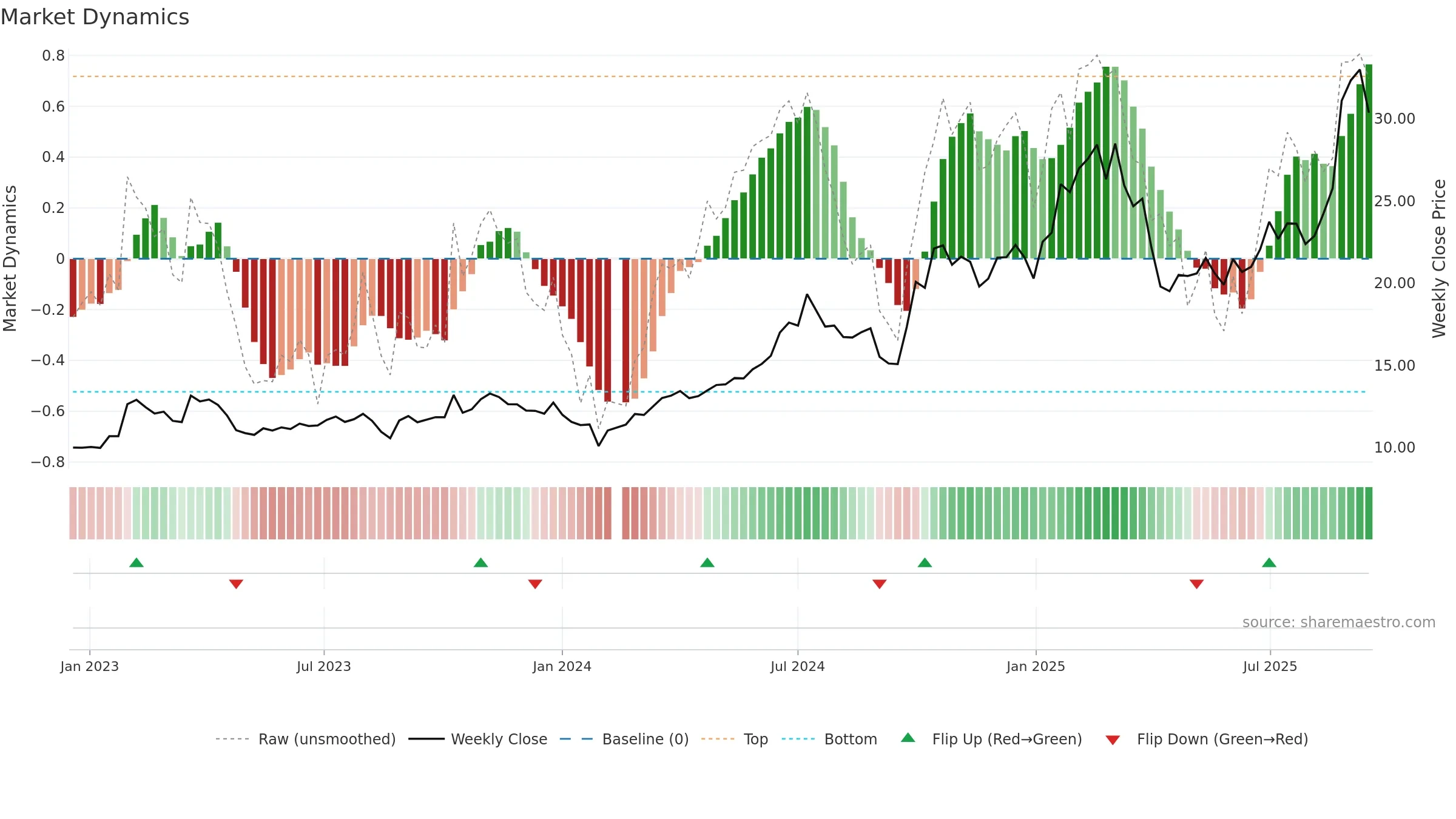1456x819 pixels.
Task: Click the green flip-up marker between Jul 2024 and Jan 2025
Action: (x=925, y=562)
